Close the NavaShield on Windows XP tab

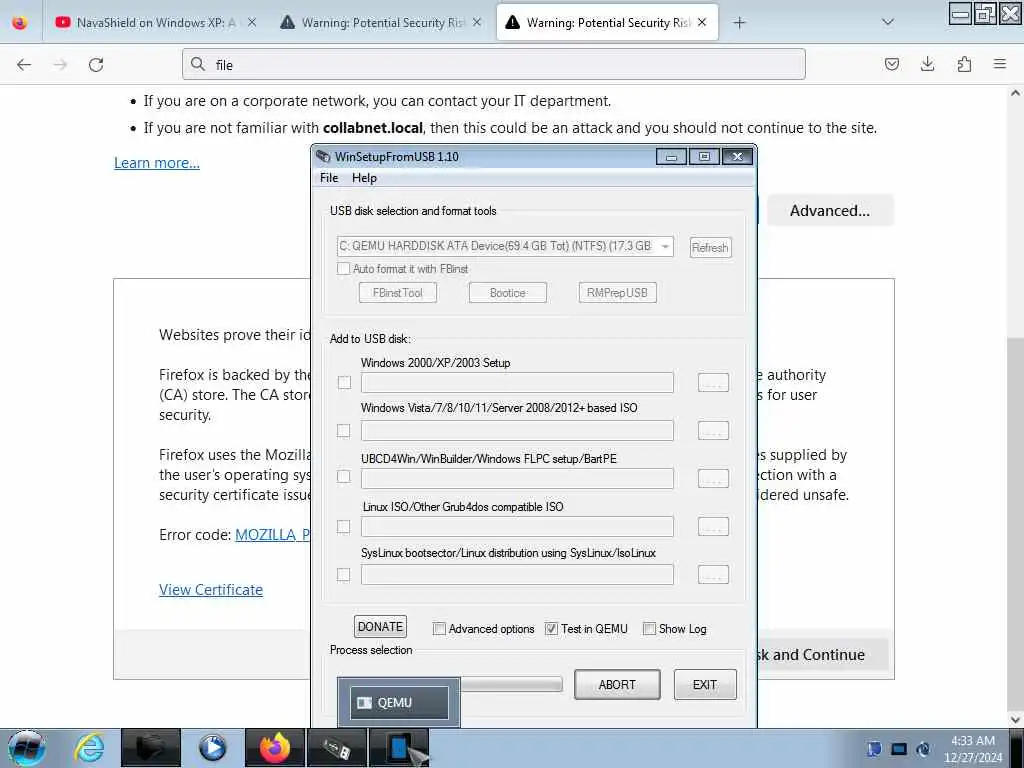pos(252,22)
